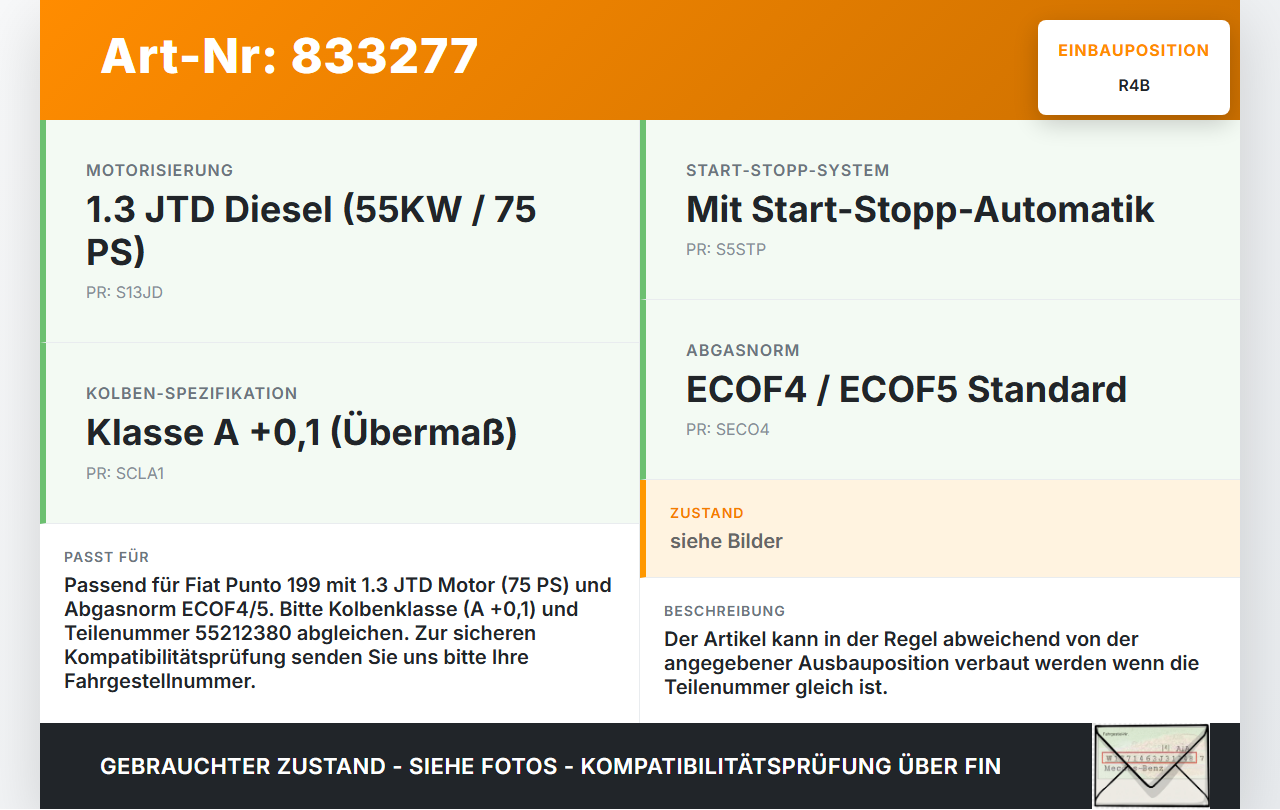Click the Fiat Punto 199 compatibility text
Image resolution: width=1280 pixels, height=810 pixels.
coord(338,633)
